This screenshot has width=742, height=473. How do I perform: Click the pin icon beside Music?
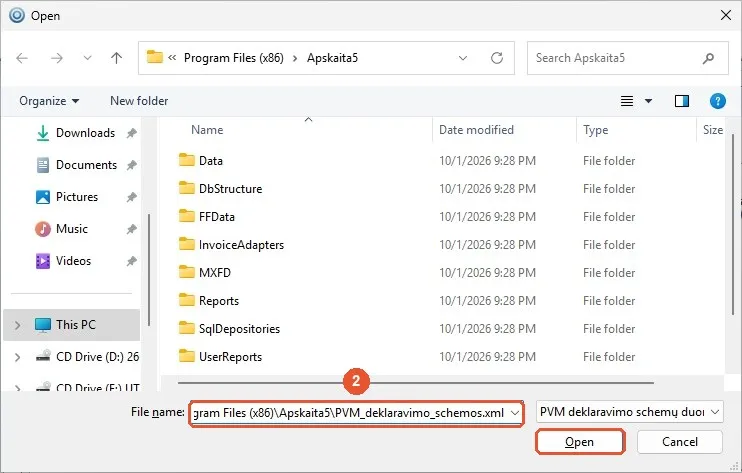[x=132, y=229]
